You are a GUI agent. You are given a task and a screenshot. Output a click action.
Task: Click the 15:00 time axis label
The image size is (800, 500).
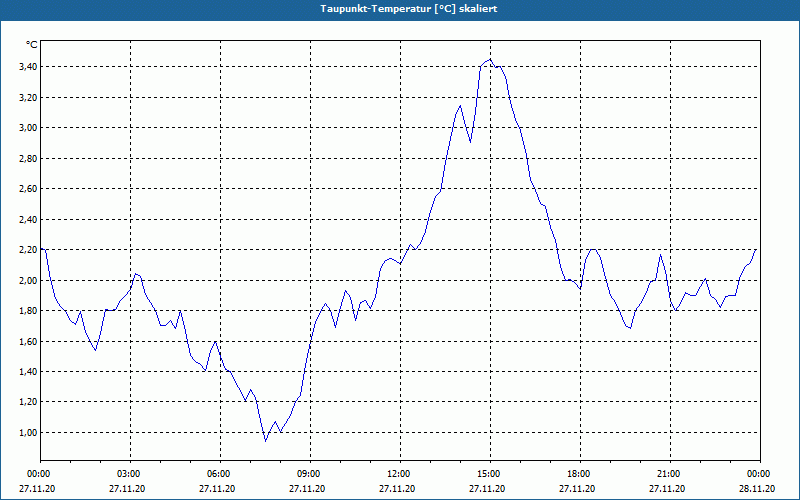click(490, 474)
